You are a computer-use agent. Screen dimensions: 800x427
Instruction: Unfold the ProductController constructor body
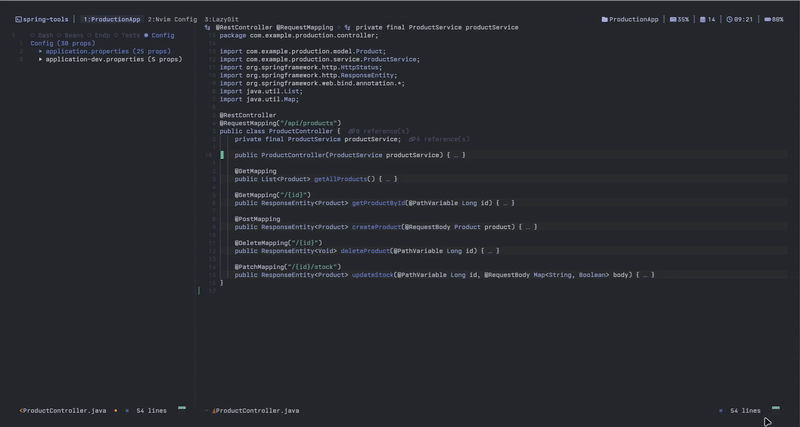pyautogui.click(x=456, y=155)
